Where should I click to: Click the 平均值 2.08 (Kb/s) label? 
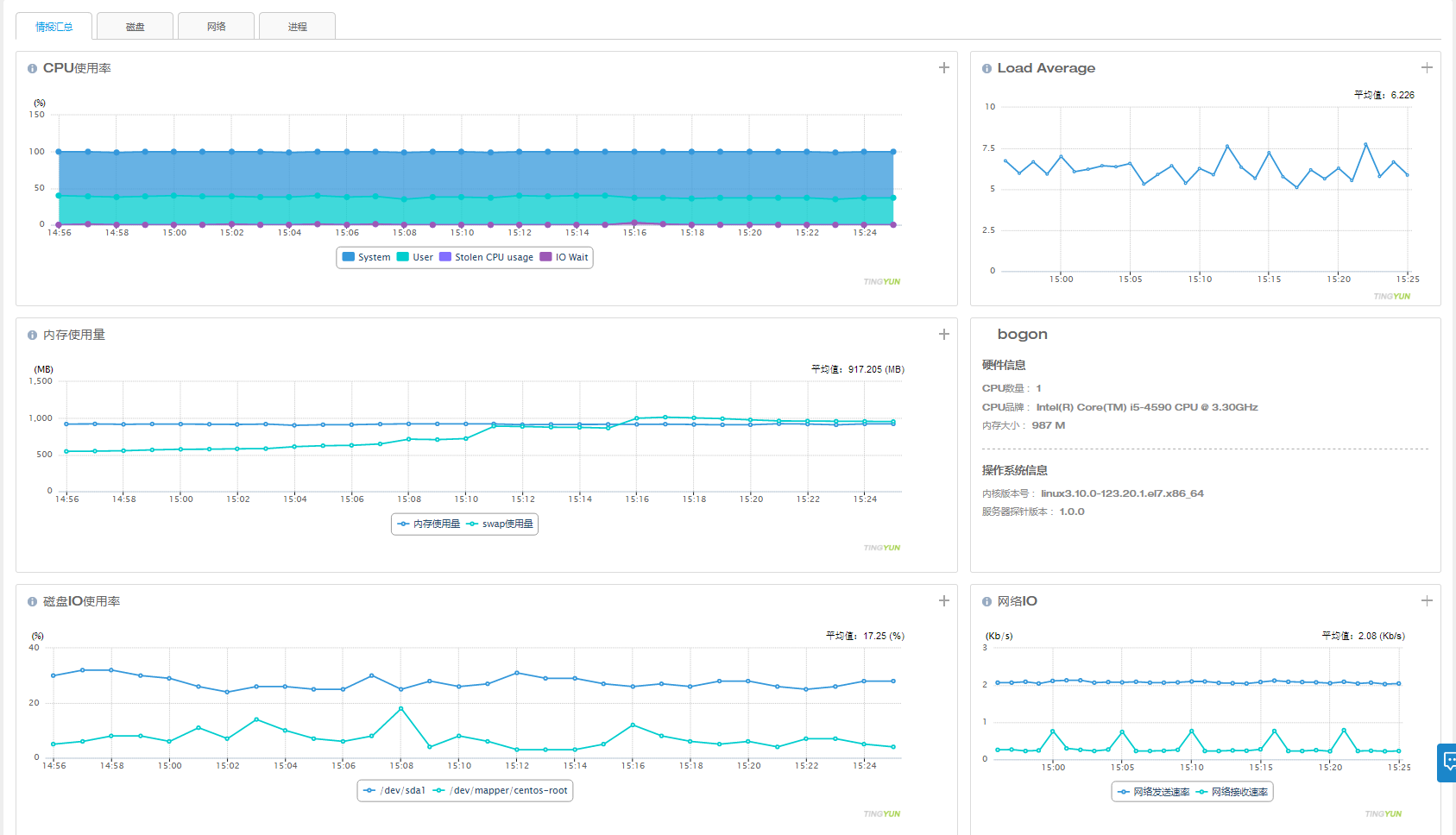1364,636
